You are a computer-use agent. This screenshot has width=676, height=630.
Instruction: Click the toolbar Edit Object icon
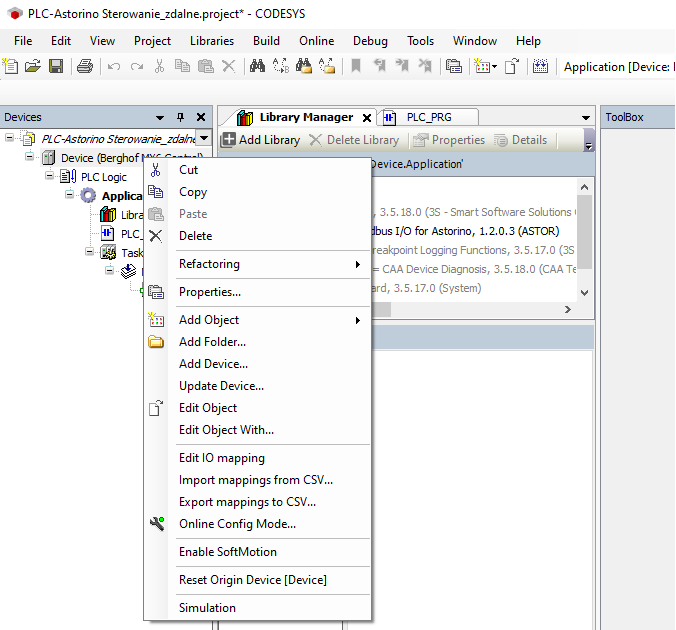coord(512,66)
